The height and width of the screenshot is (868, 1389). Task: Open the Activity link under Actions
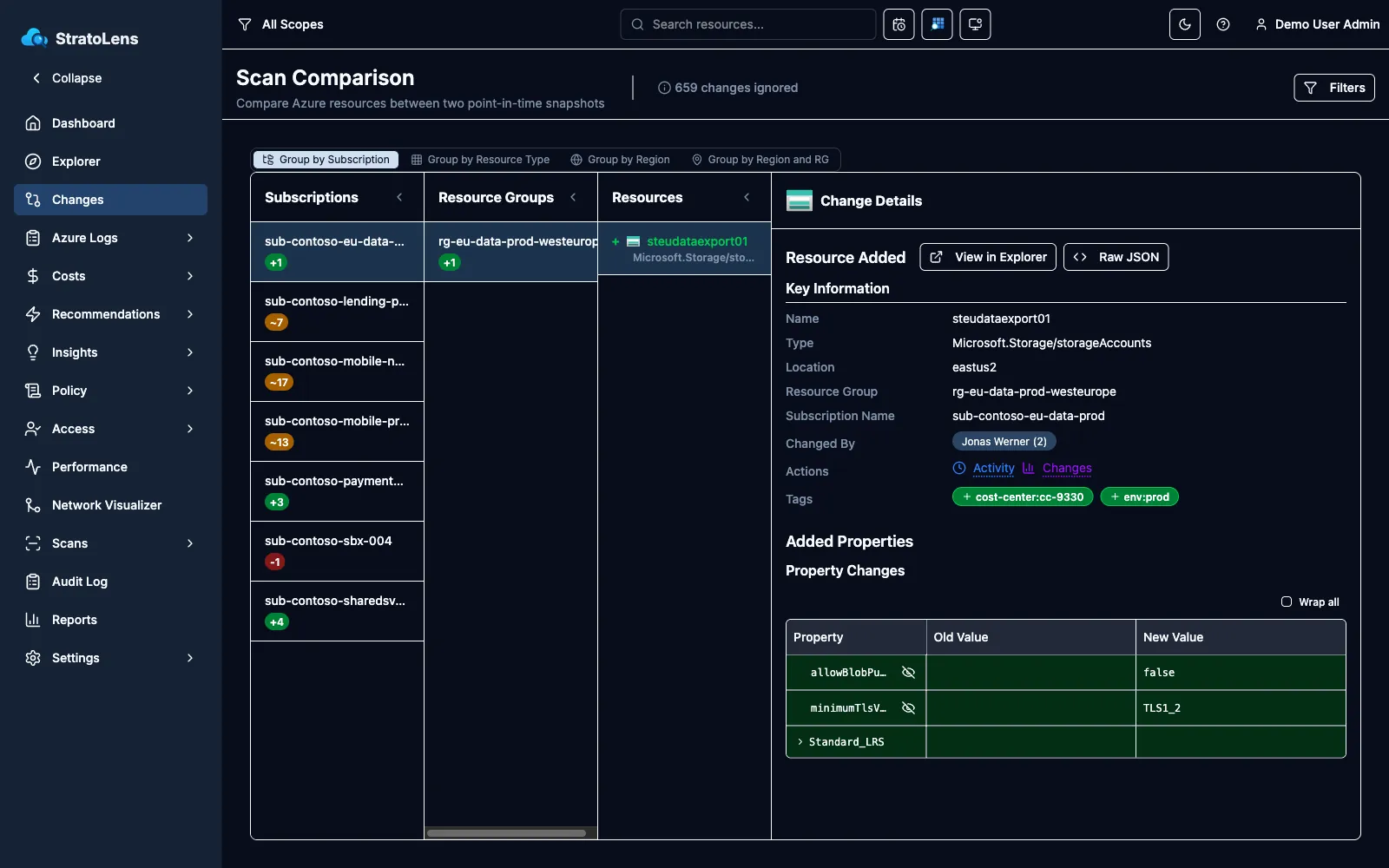[x=993, y=468]
